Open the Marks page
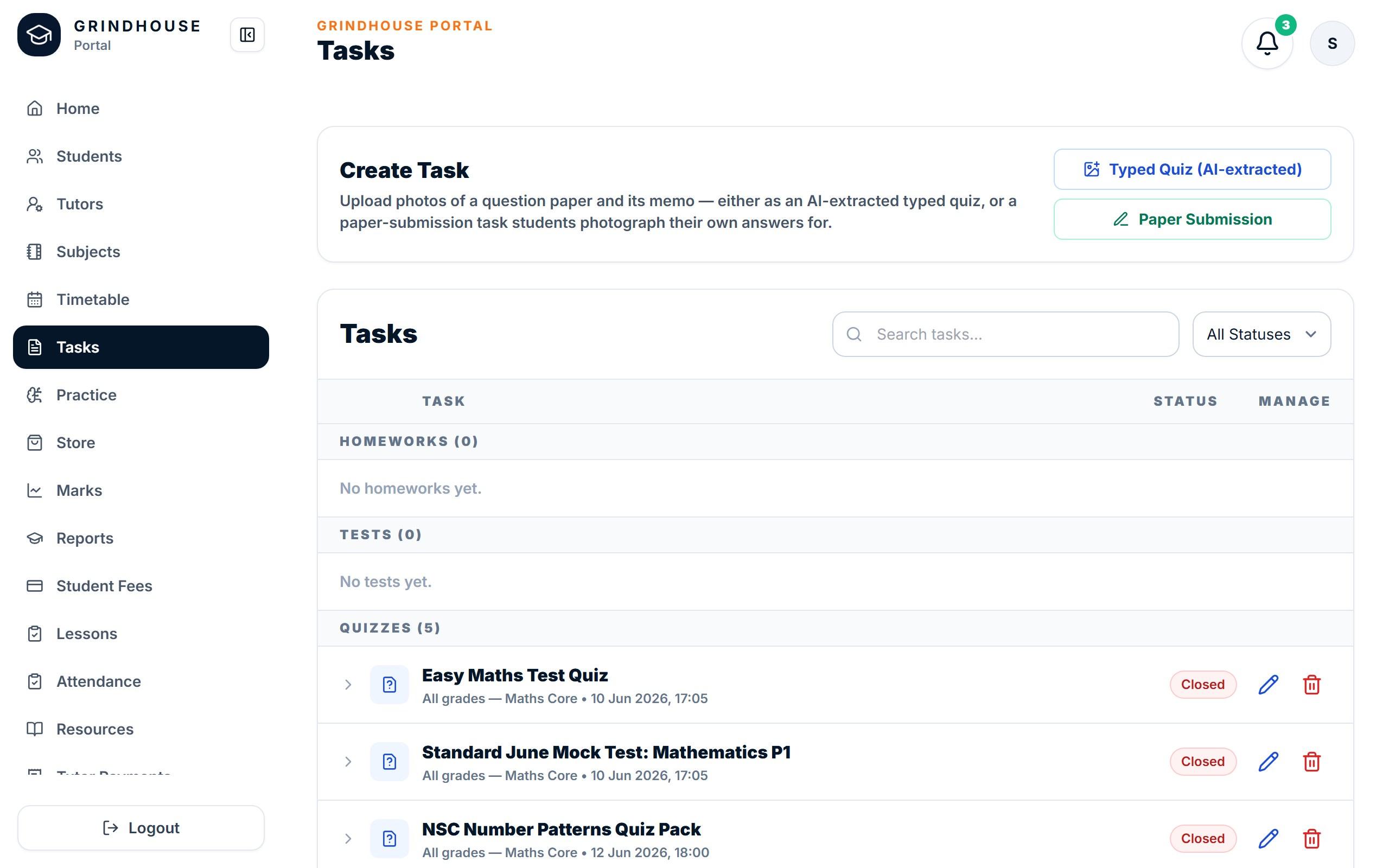The image size is (1389, 868). pyautogui.click(x=141, y=490)
